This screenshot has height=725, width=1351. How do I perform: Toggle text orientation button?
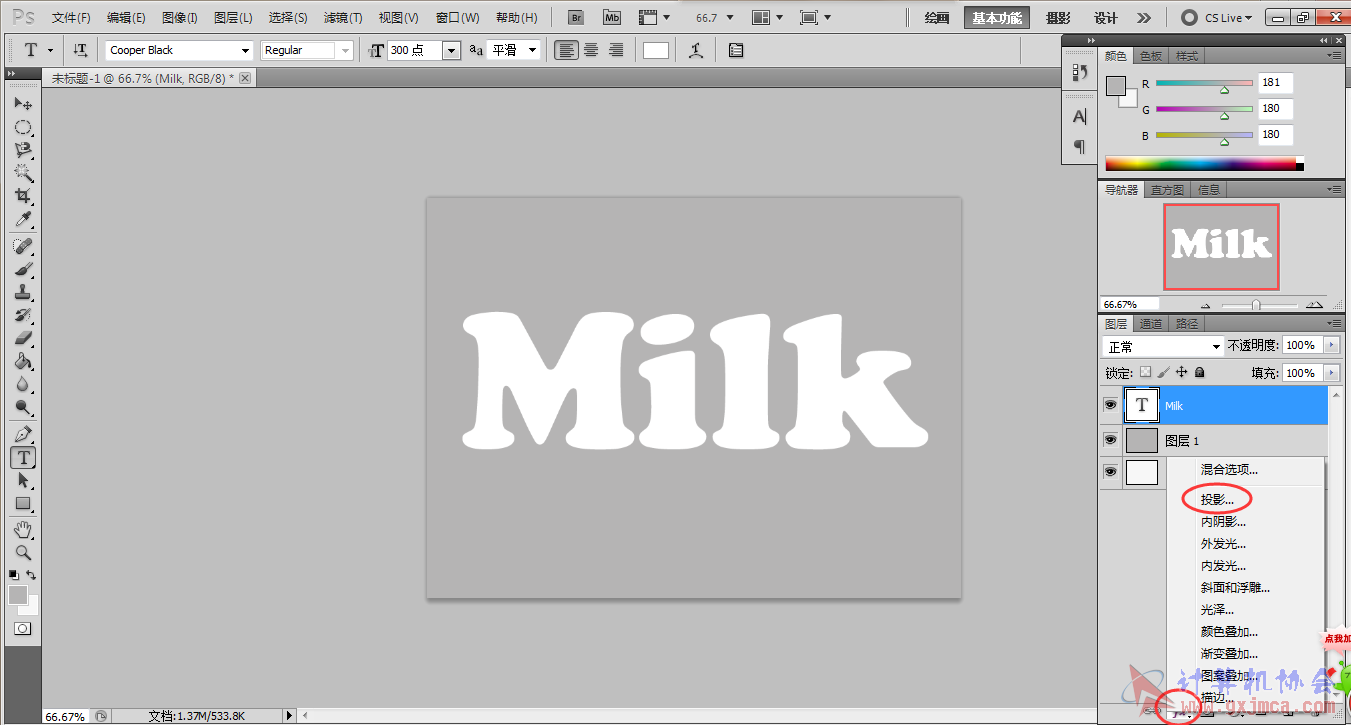(80, 50)
